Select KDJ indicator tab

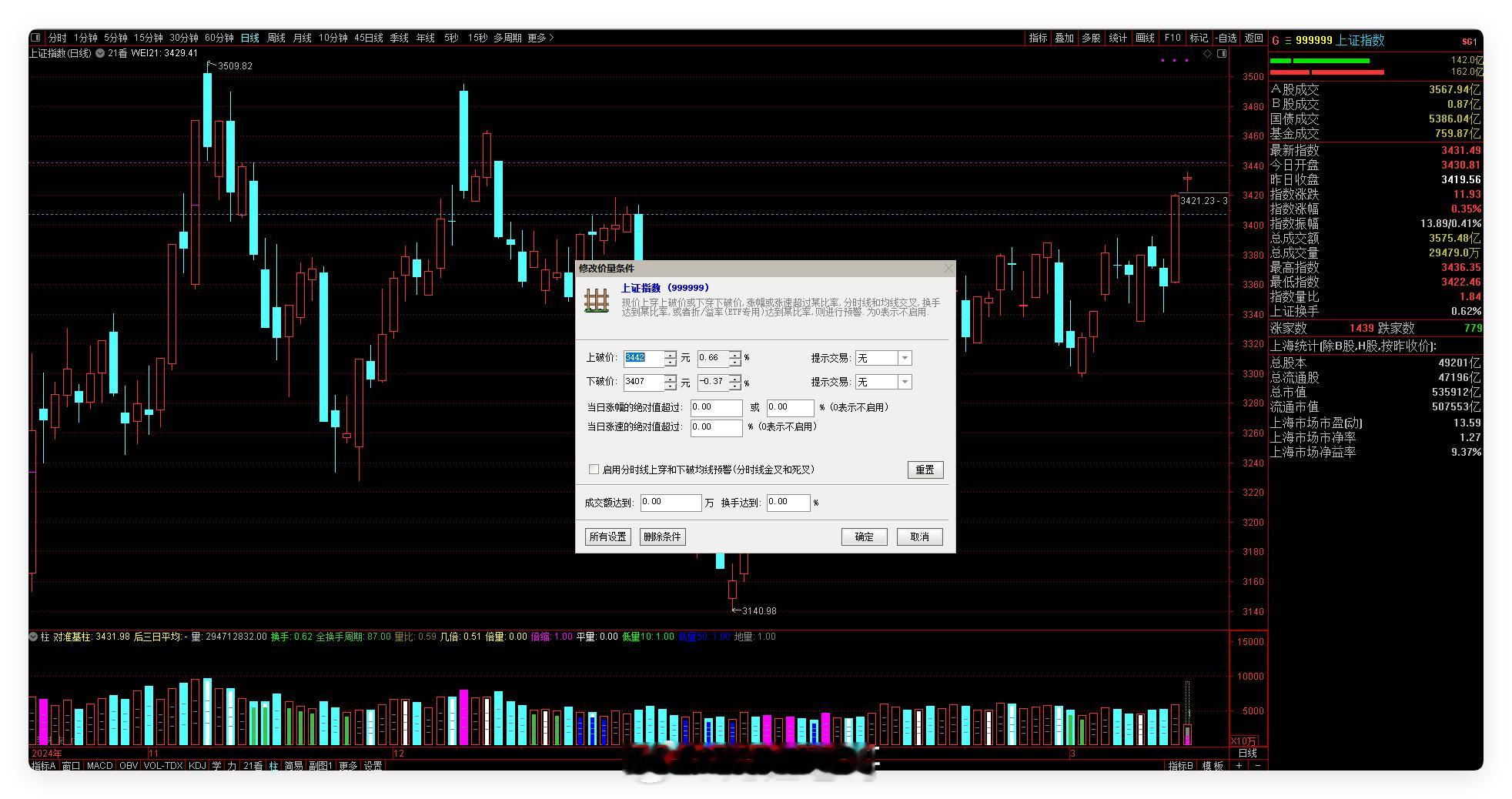pos(197,766)
